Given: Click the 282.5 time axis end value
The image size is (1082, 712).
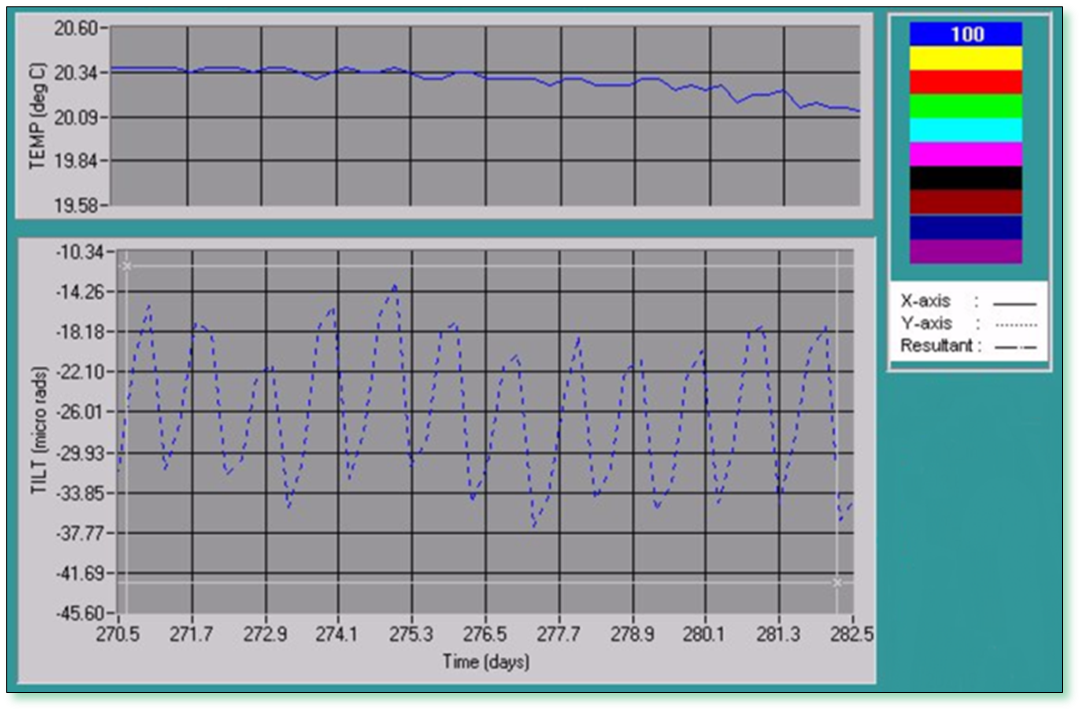Looking at the screenshot, I should (852, 635).
